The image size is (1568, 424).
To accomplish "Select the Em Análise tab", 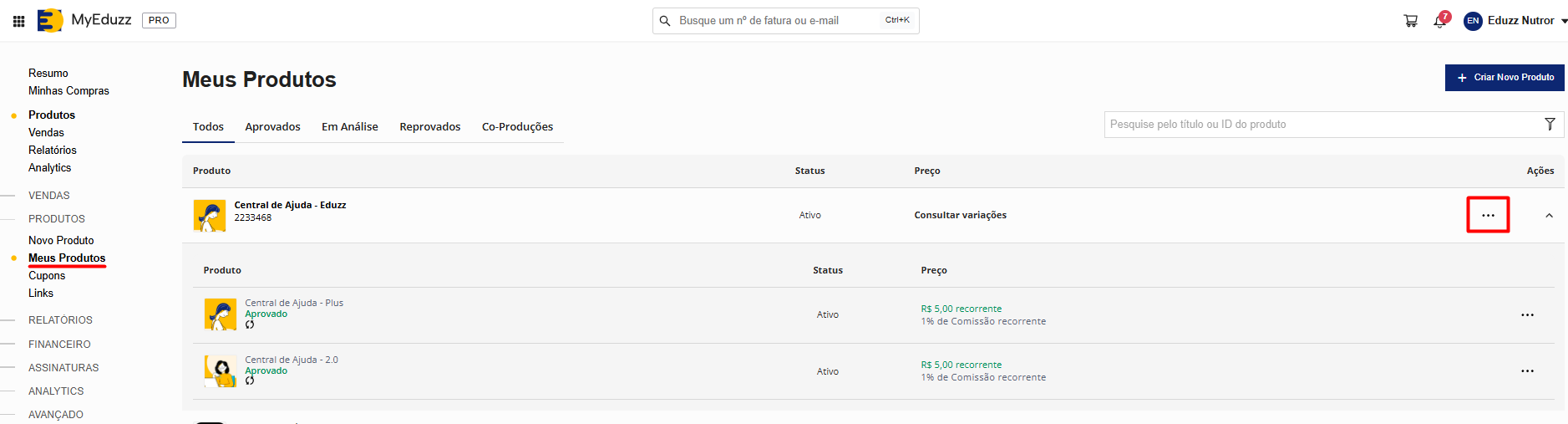I will (x=349, y=127).
